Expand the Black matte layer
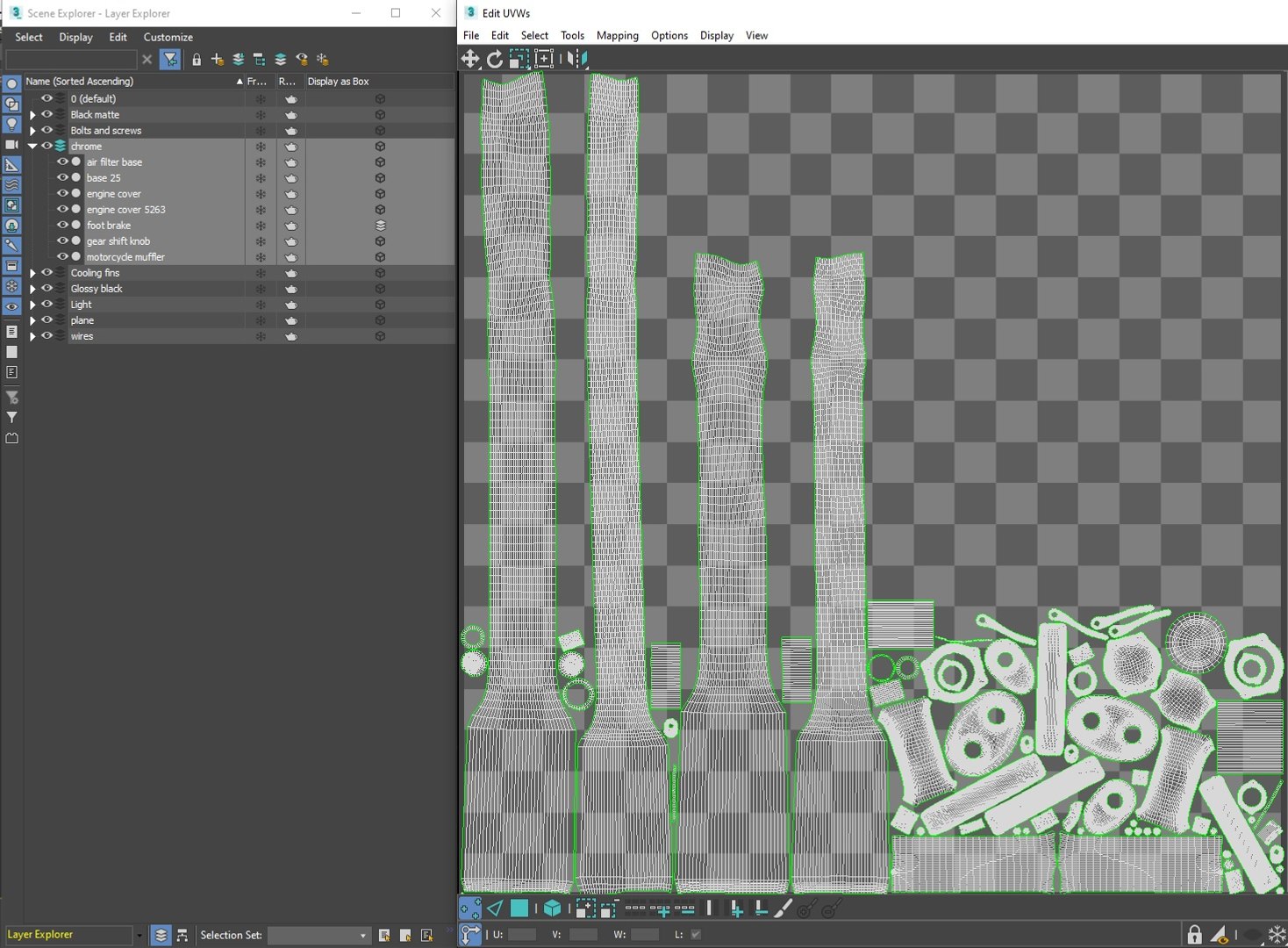 tap(32, 115)
